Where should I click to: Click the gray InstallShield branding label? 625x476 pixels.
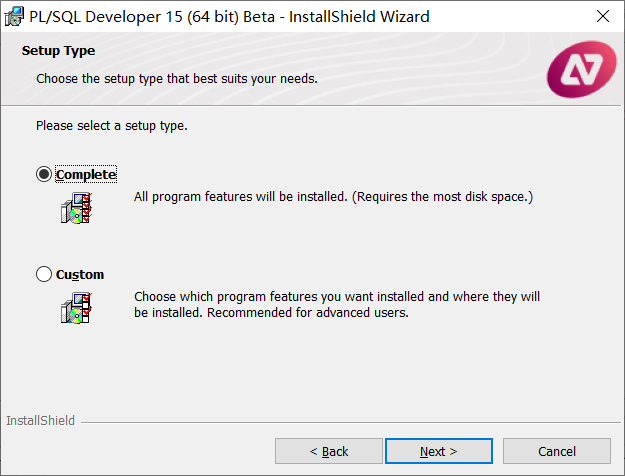tap(40, 421)
